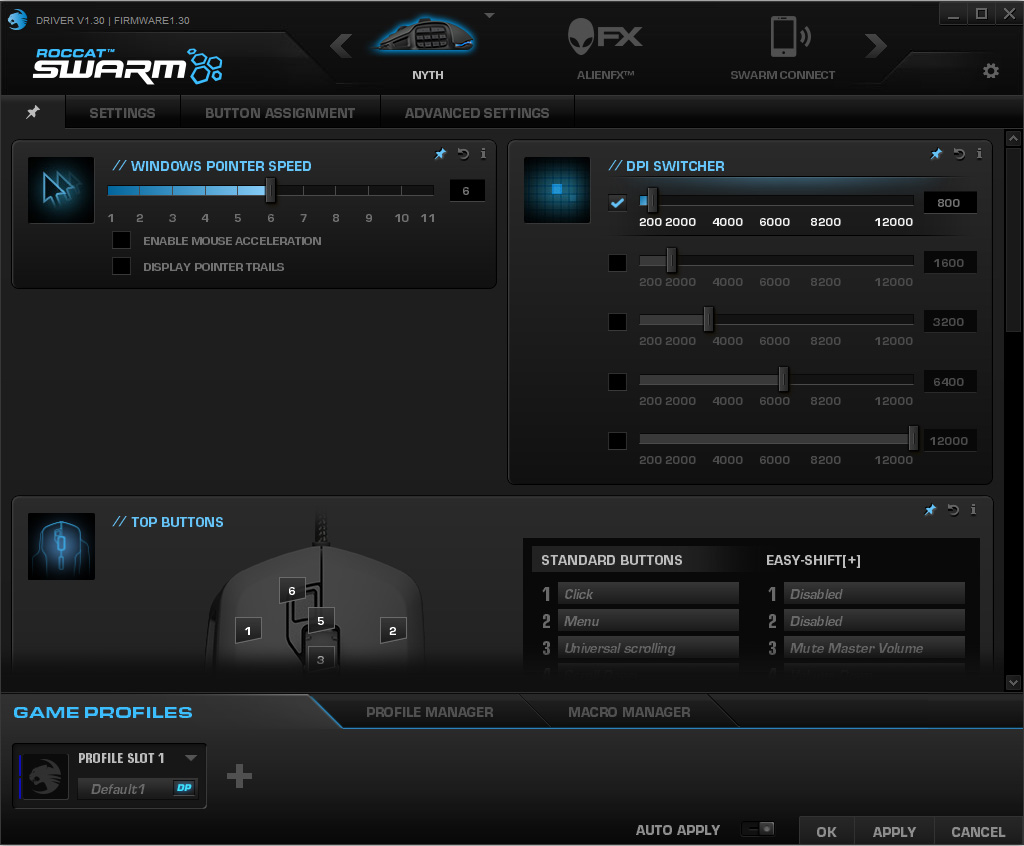Open the Macro Manager tab
1024x846 pixels.
[629, 712]
